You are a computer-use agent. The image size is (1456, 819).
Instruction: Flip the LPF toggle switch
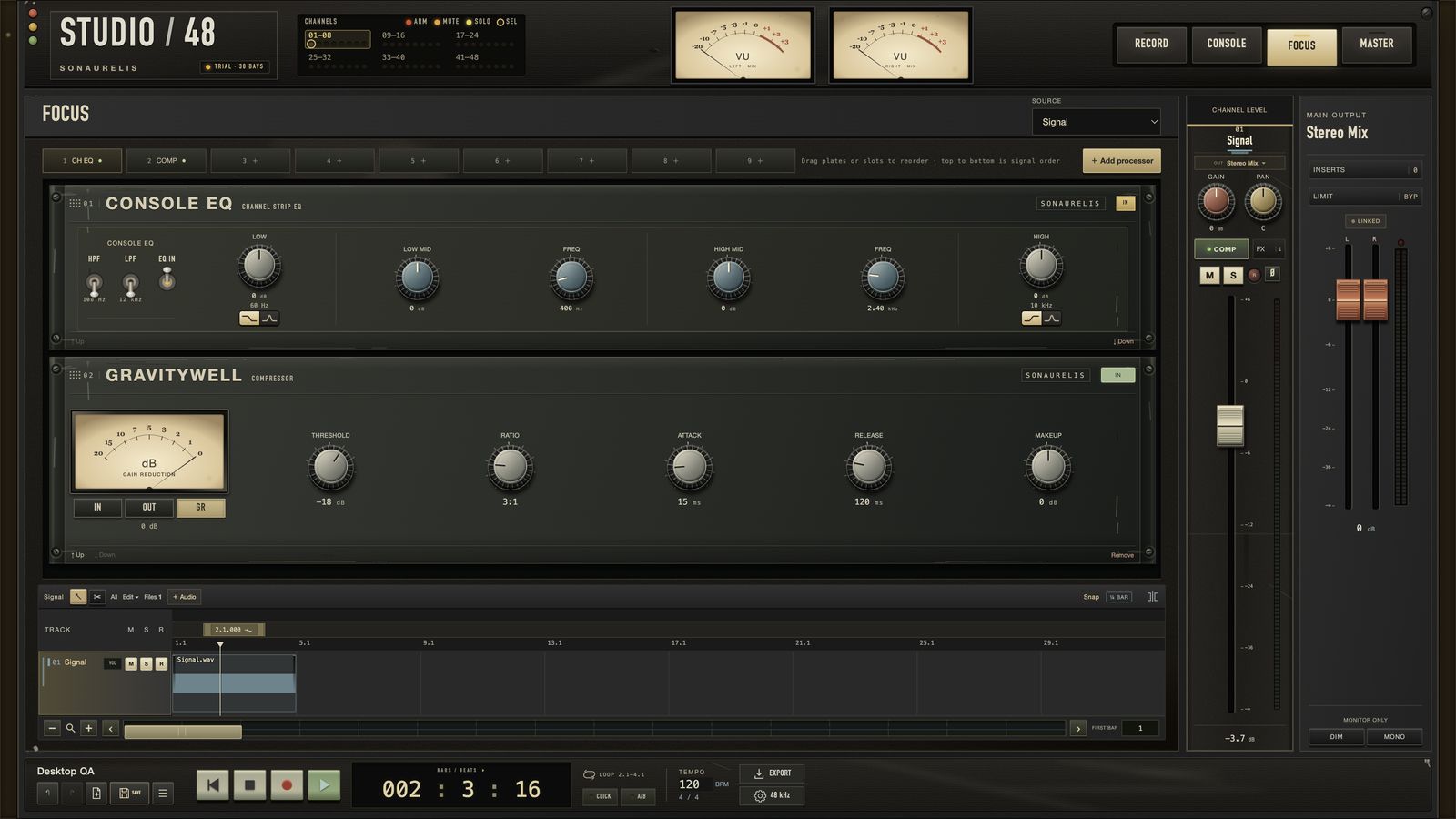[130, 283]
